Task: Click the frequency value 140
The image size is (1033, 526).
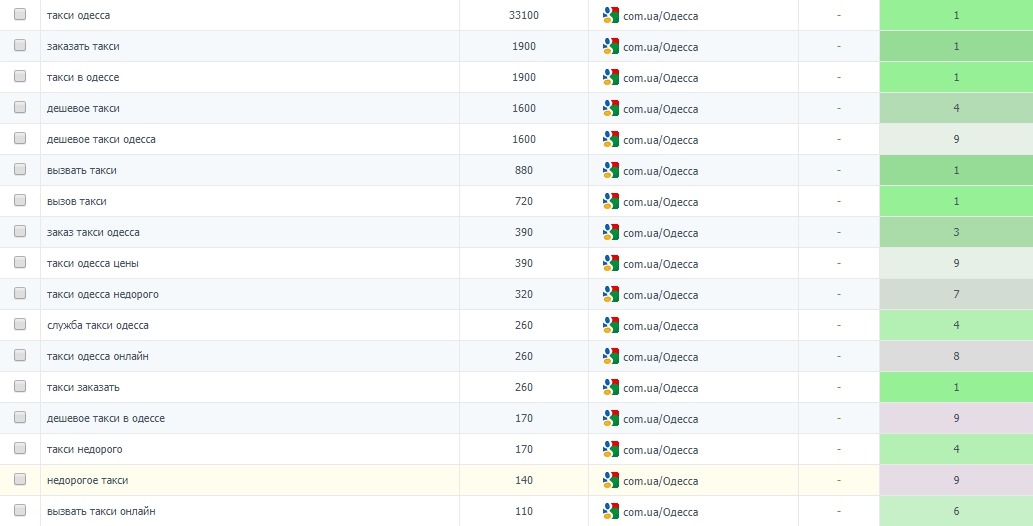Action: click(x=524, y=480)
